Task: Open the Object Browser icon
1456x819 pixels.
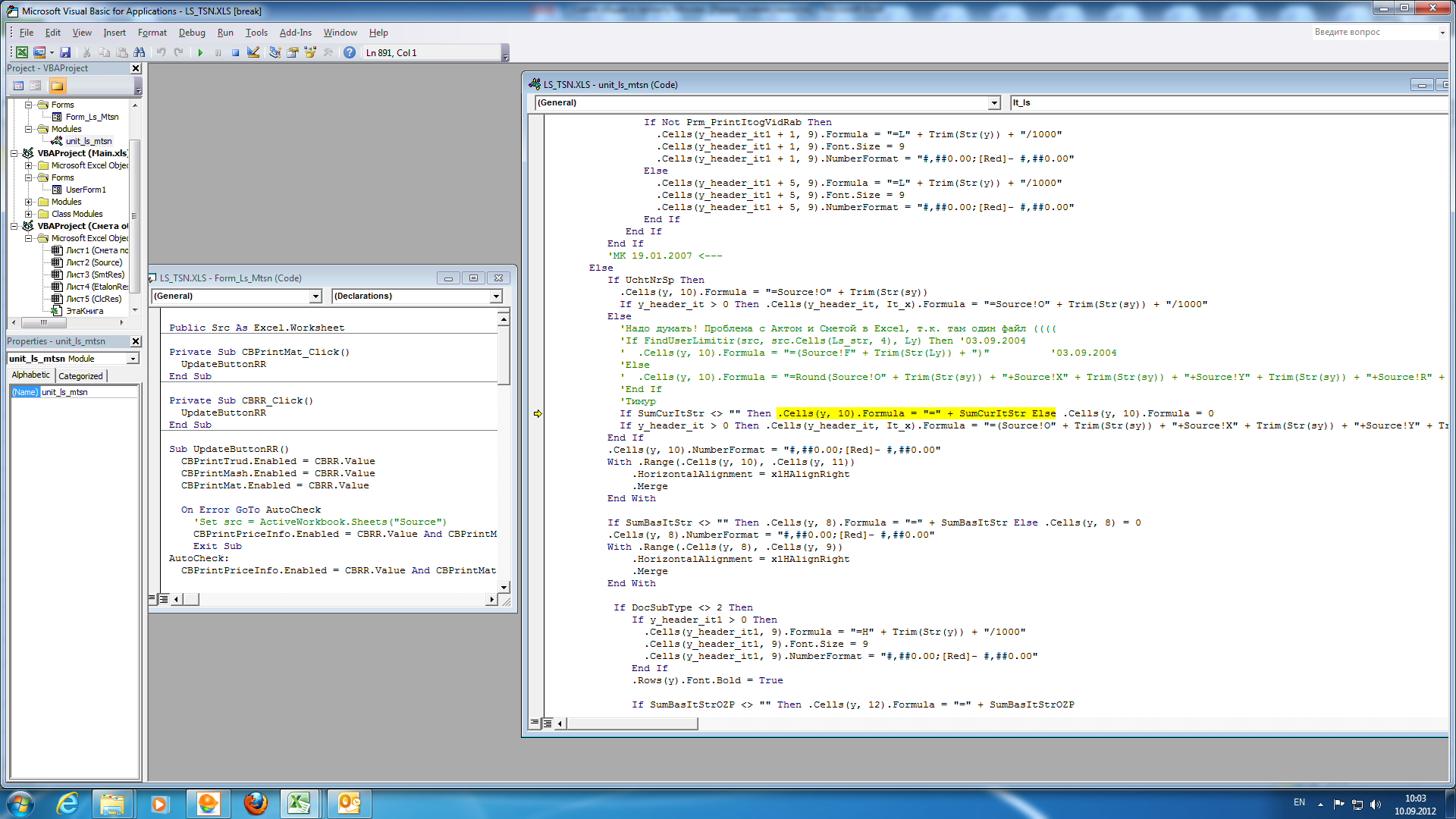Action: click(x=310, y=52)
